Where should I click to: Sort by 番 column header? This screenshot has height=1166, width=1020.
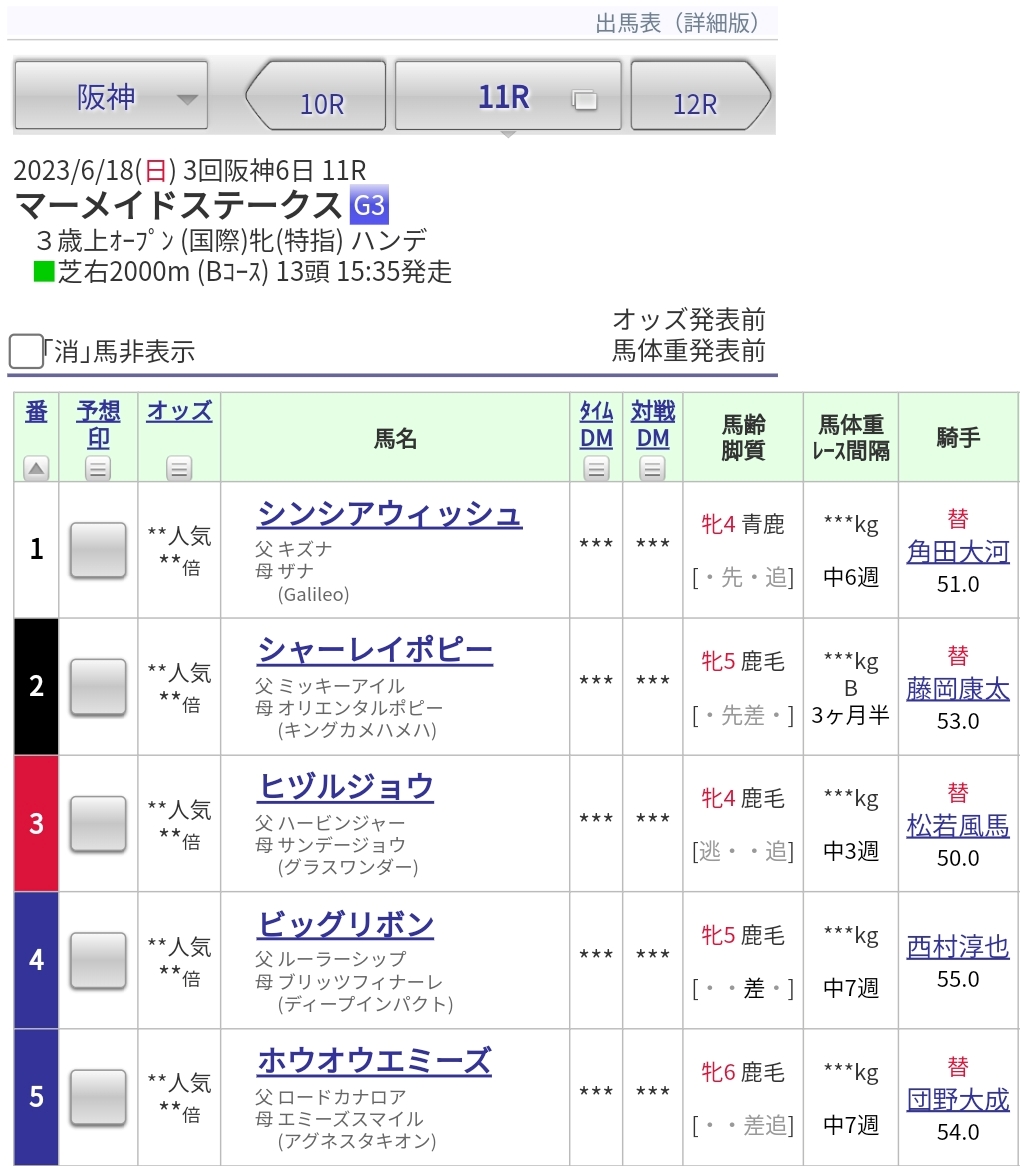36,411
